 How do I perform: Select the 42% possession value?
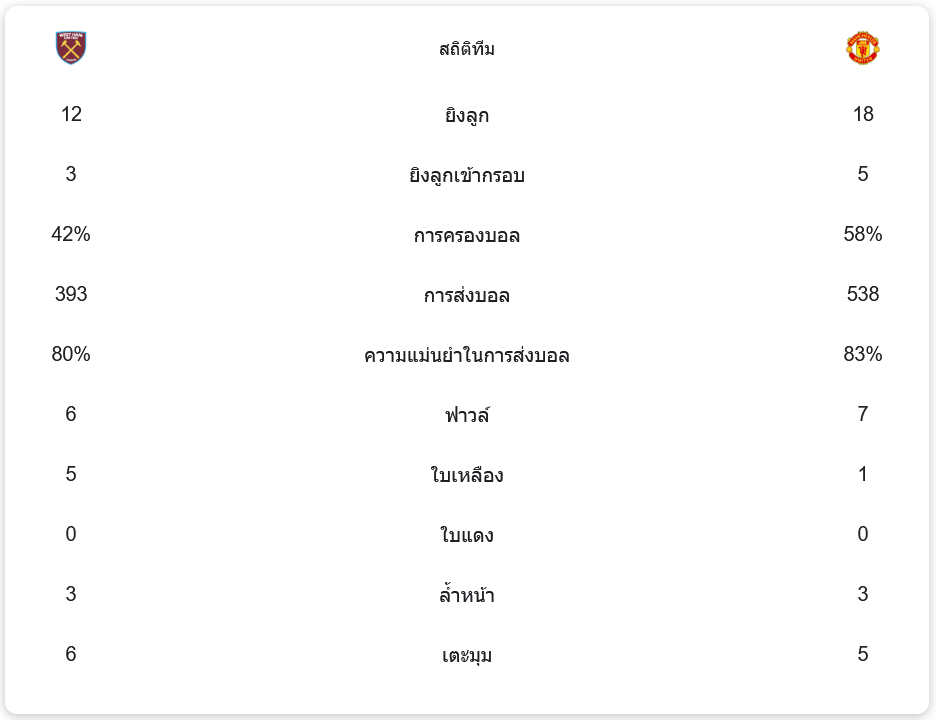[x=71, y=234]
